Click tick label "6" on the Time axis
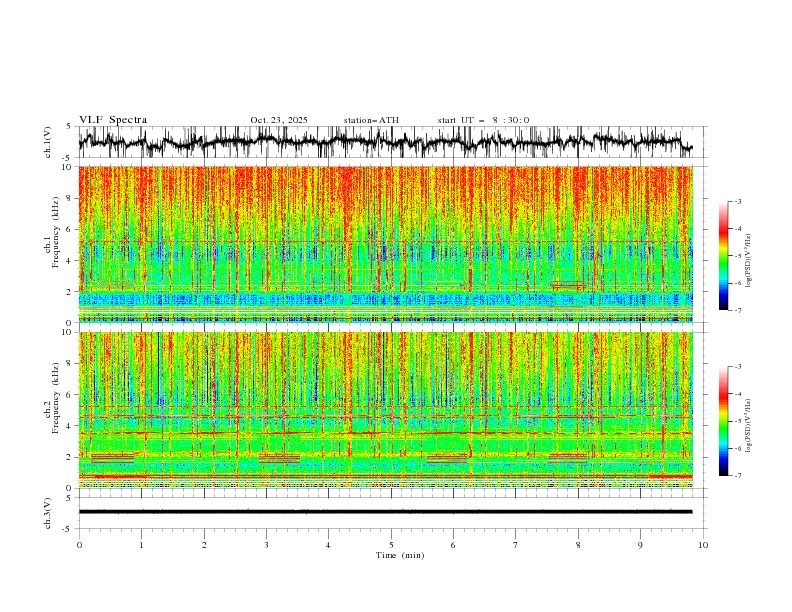The height and width of the screenshot is (612, 792). click(453, 545)
